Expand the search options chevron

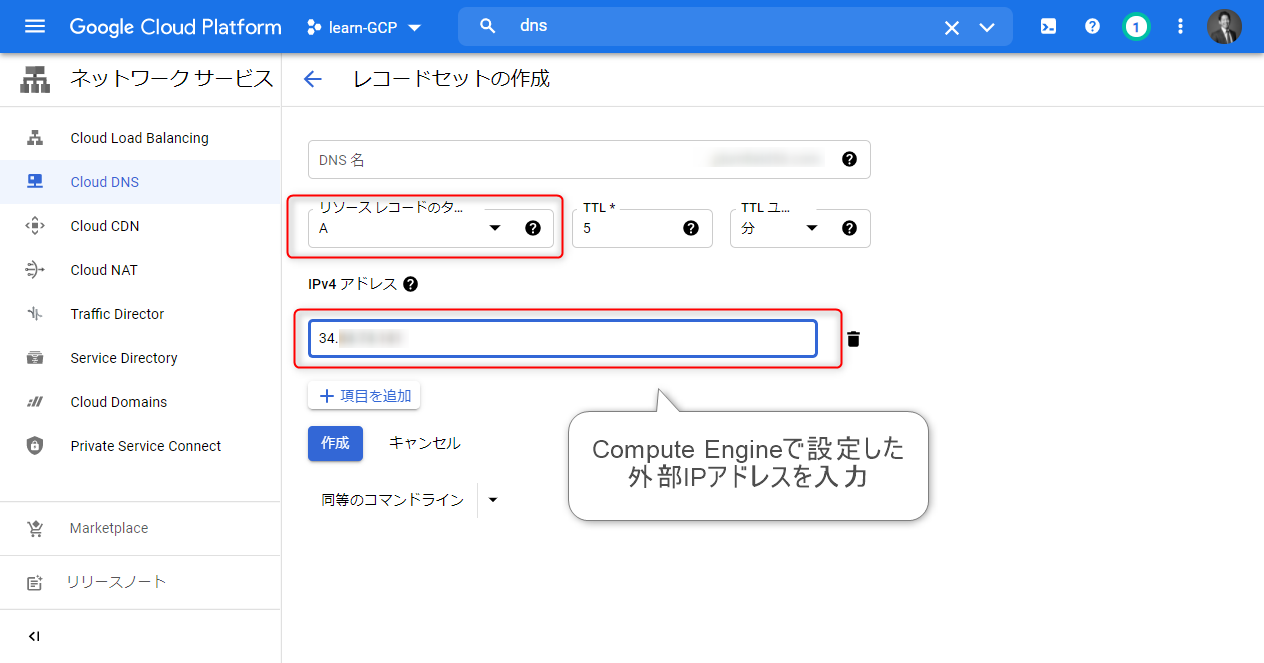coord(987,27)
